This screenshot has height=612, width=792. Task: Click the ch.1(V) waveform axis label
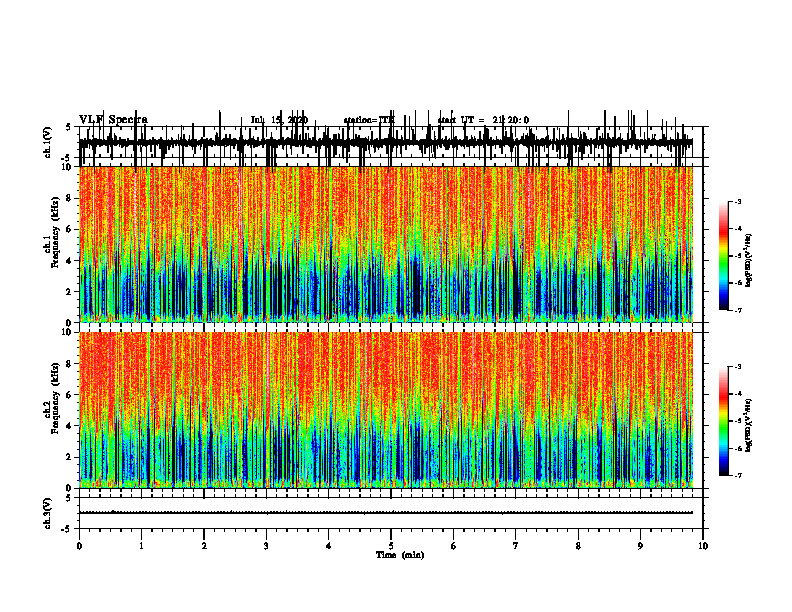point(48,142)
